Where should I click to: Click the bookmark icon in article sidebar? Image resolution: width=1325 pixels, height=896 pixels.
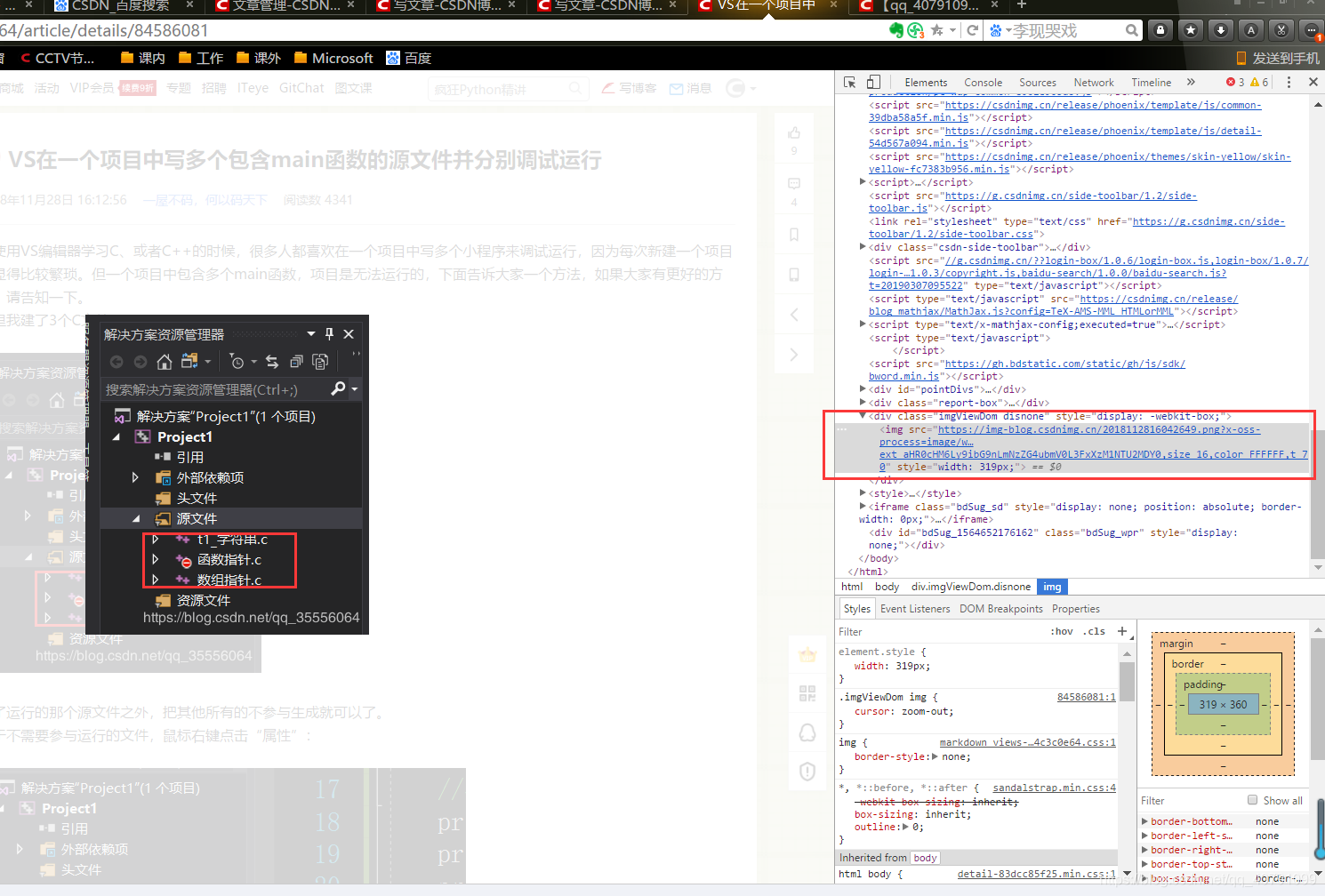[794, 235]
